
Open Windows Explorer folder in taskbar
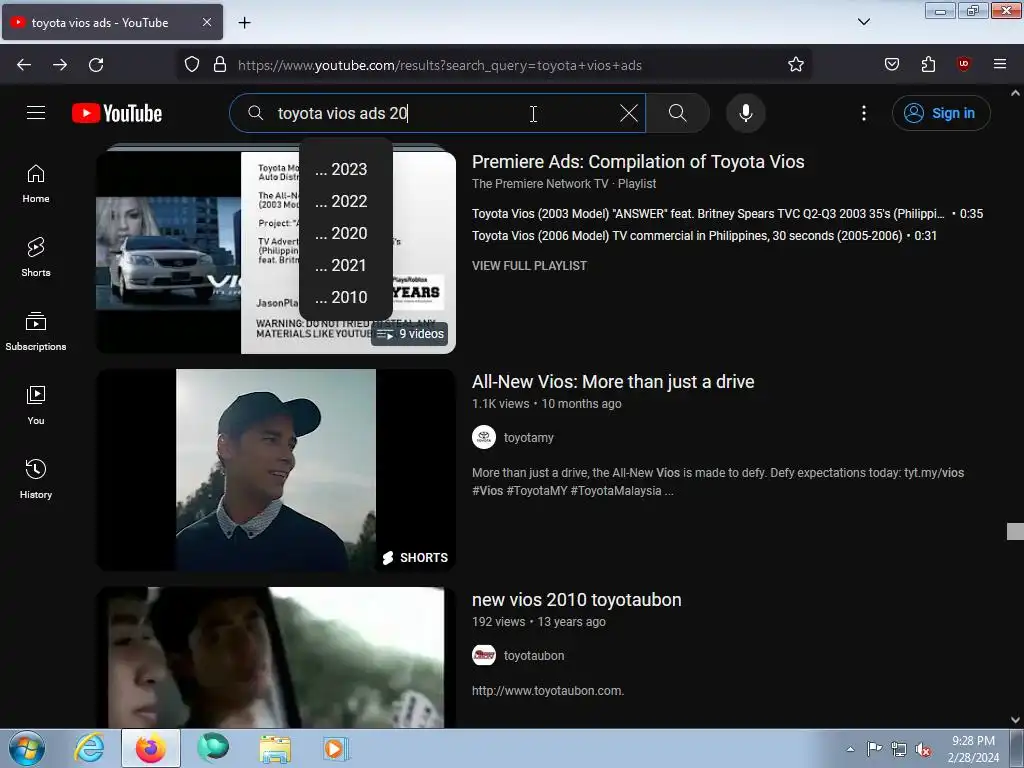click(x=275, y=748)
